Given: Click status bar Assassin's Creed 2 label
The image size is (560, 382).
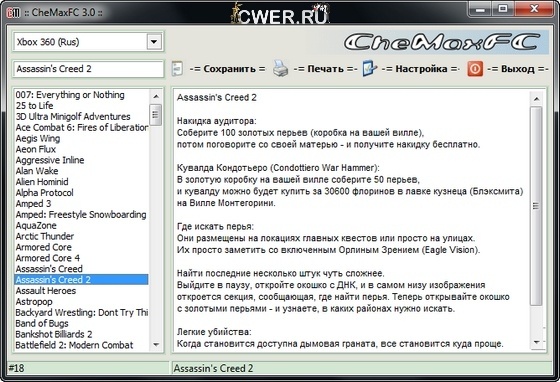Looking at the screenshot, I should (213, 368).
